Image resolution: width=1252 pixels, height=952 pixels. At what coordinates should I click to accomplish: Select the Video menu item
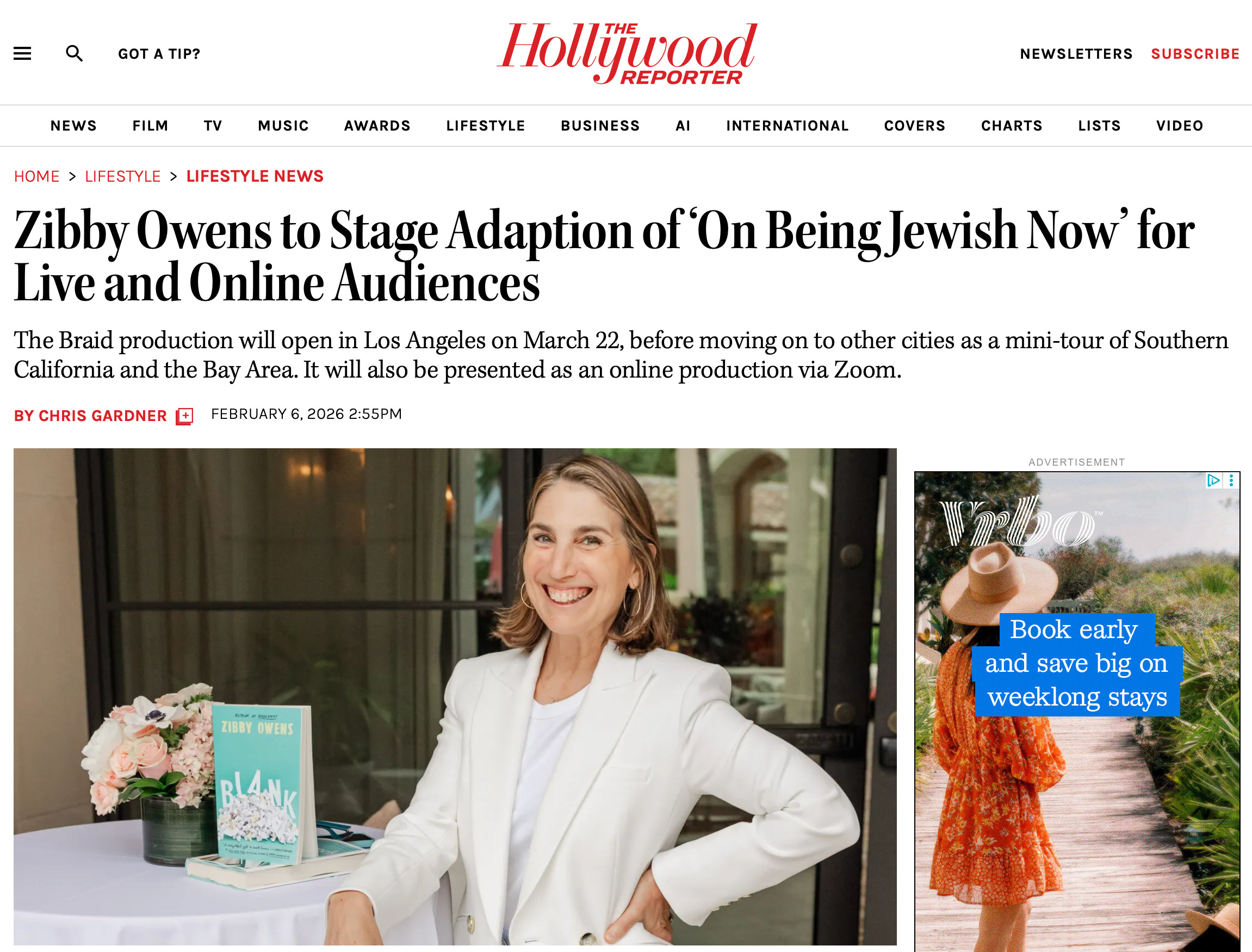tap(1180, 126)
